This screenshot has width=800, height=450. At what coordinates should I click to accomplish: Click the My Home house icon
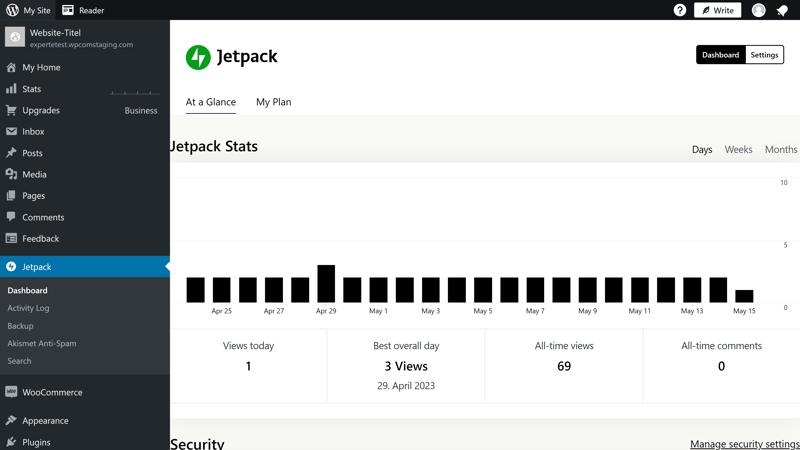click(x=11, y=67)
